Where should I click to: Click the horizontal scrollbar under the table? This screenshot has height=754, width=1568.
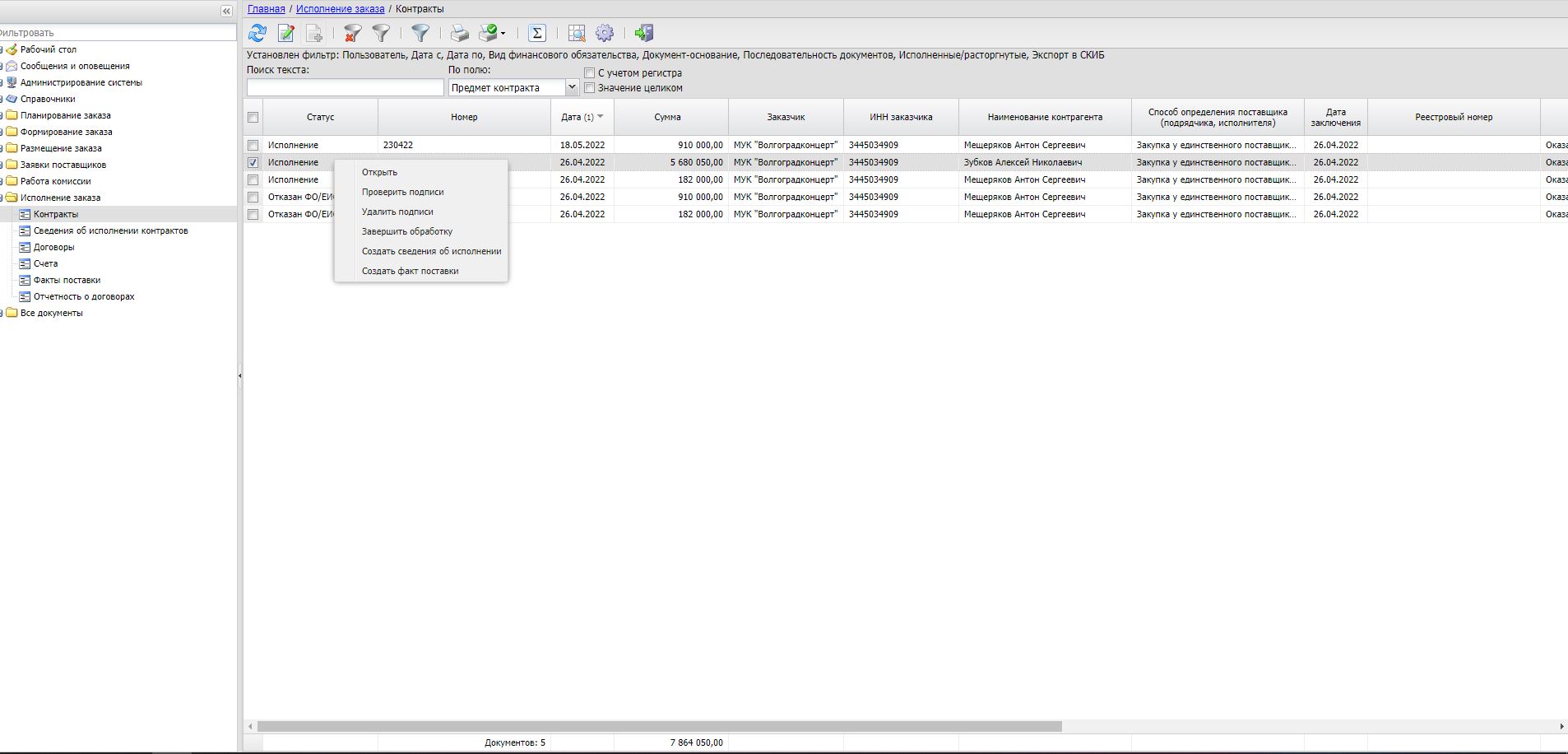659,727
